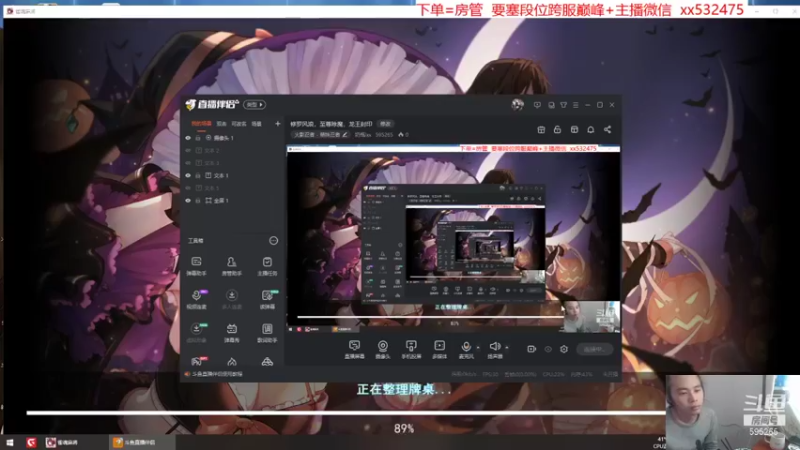Open Windows Start button
This screenshot has width=800, height=450.
pos(10,442)
